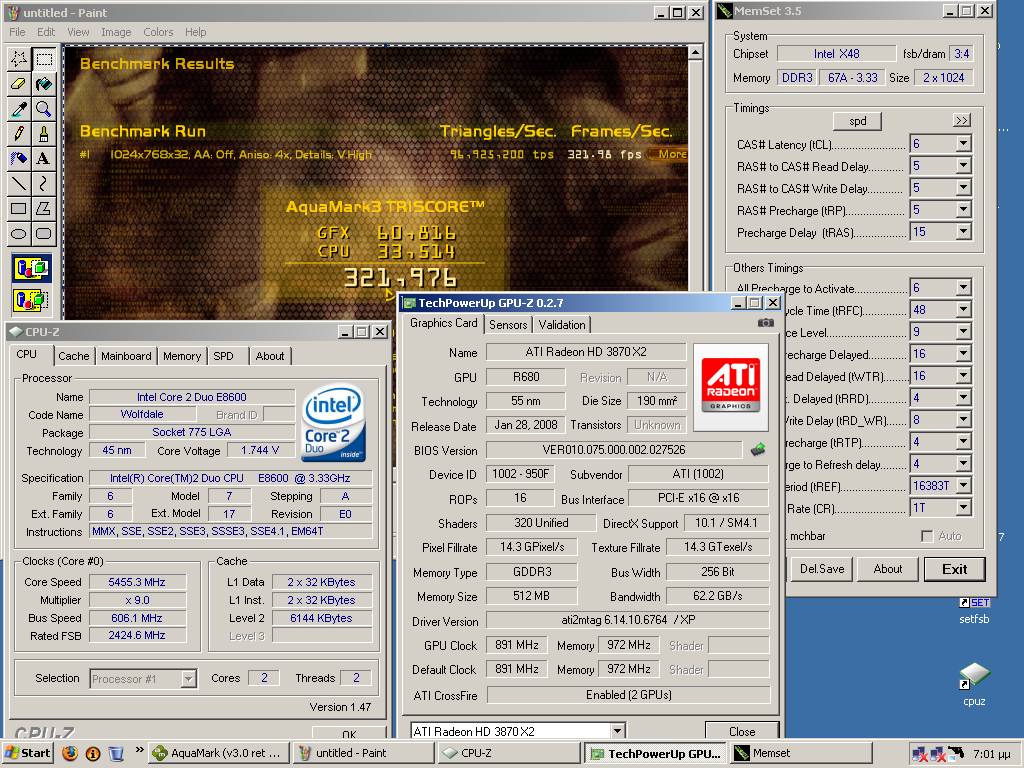Open the Image menu in Paint

click(x=116, y=32)
